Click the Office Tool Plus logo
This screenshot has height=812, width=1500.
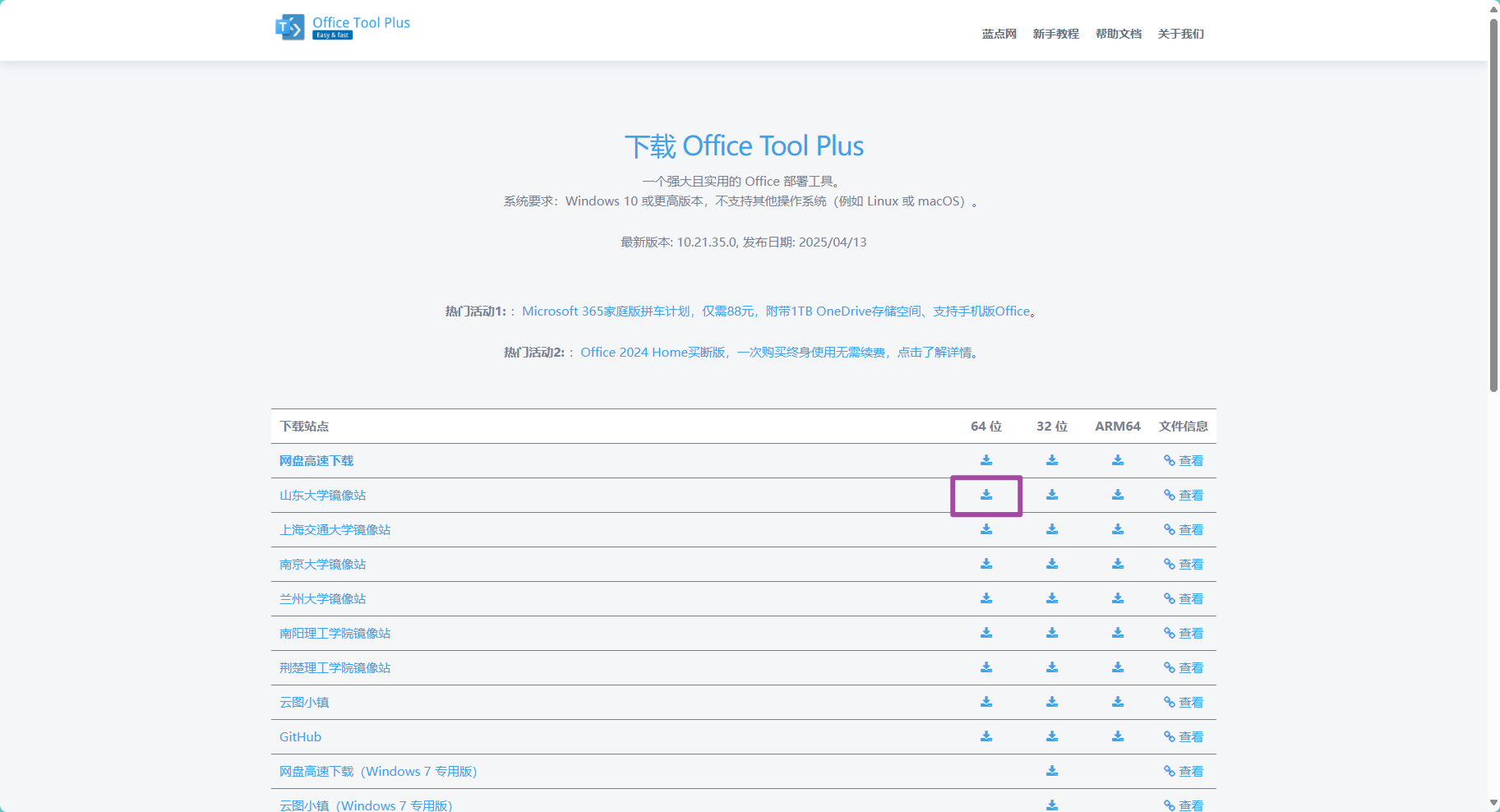point(343,27)
